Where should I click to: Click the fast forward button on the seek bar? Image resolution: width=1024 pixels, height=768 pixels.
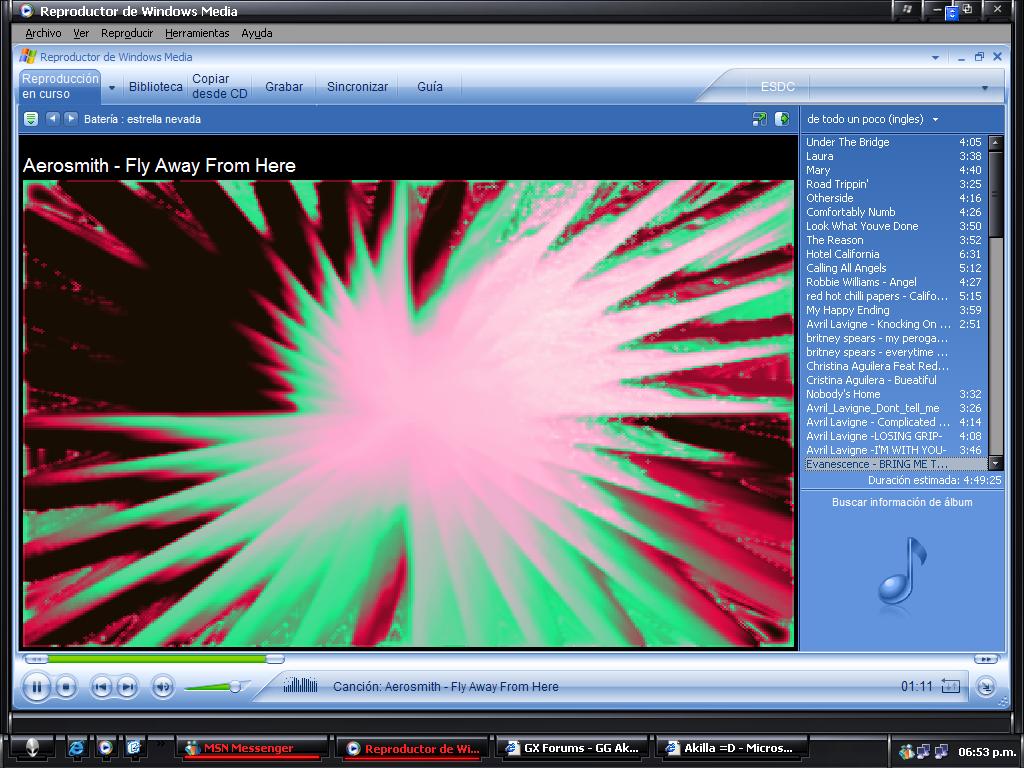pyautogui.click(x=985, y=659)
